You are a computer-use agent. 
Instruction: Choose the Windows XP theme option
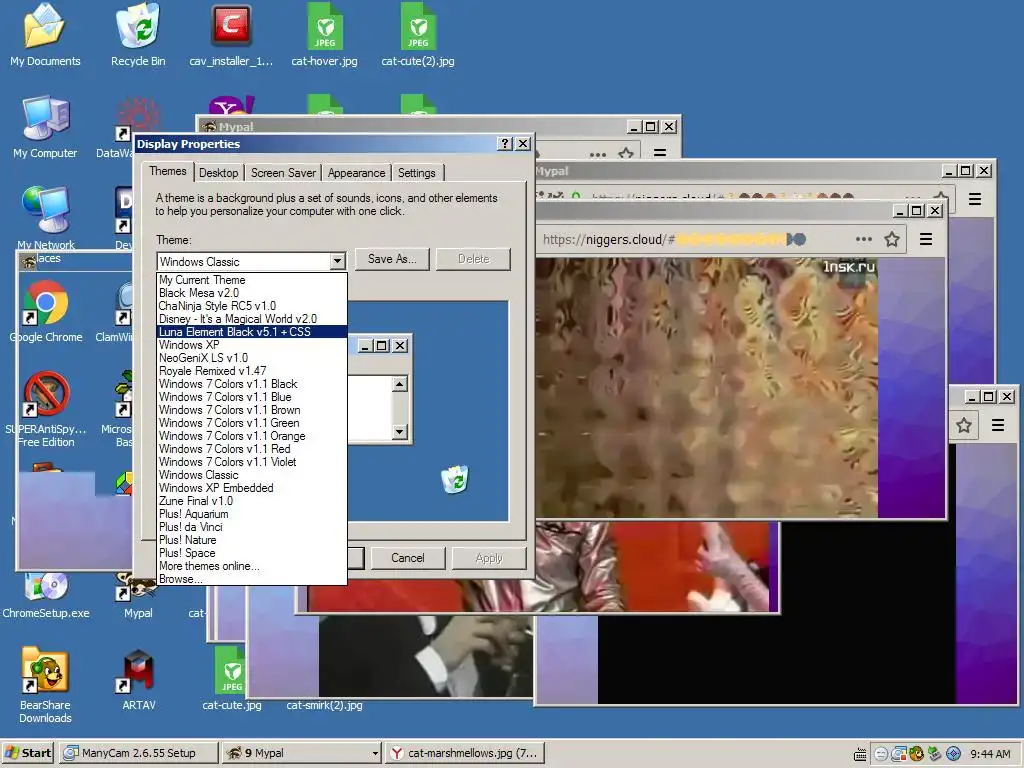252,345
